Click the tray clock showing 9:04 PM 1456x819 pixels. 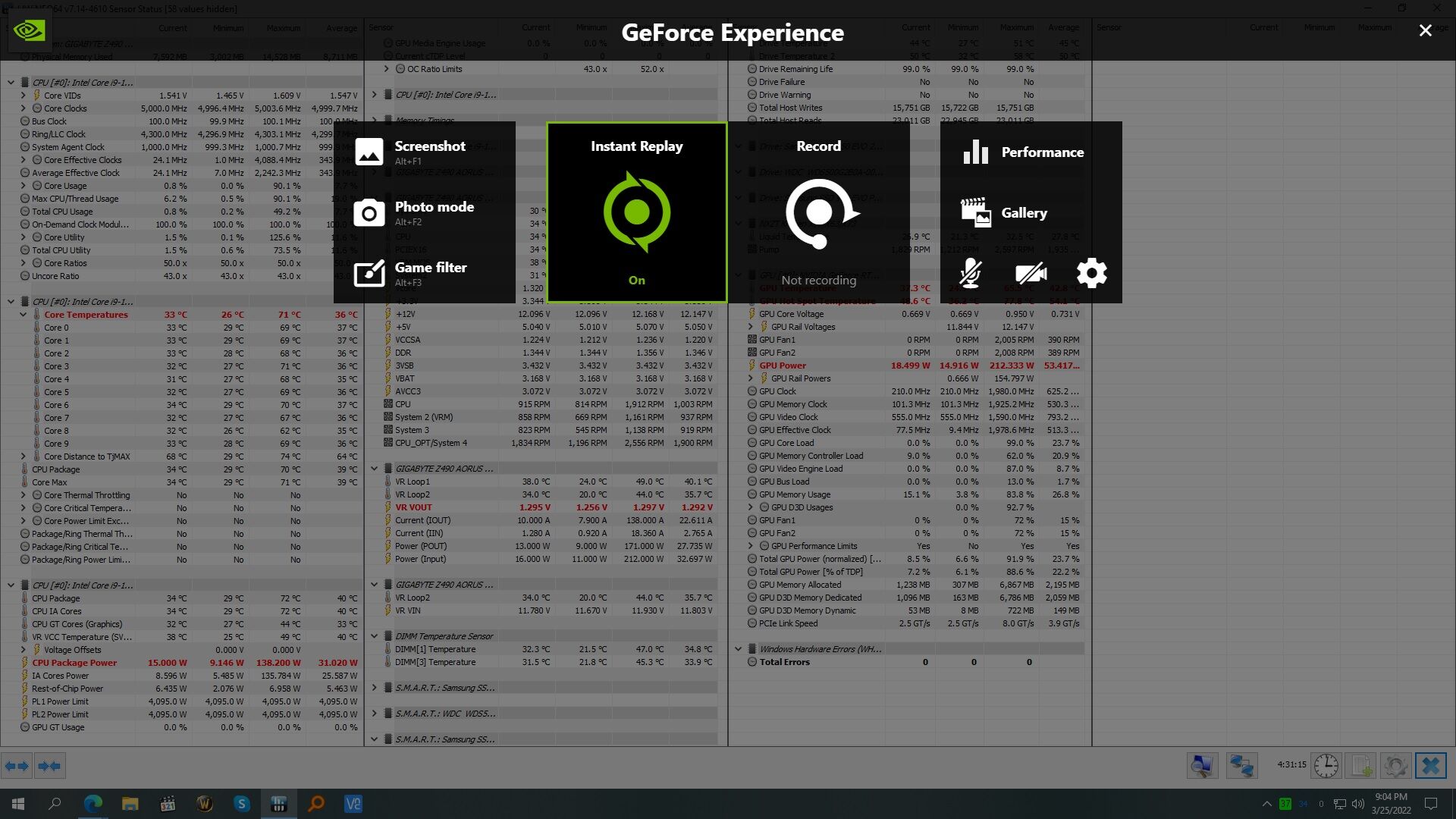(x=1391, y=804)
